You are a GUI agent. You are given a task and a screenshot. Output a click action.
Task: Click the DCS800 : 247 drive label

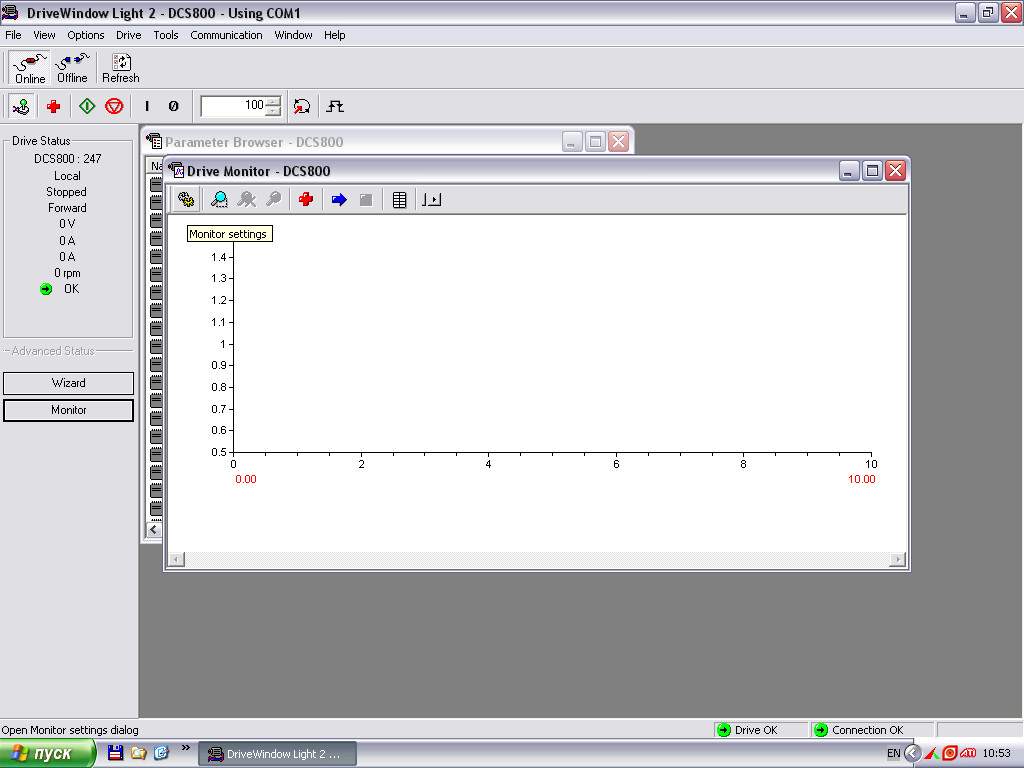pyautogui.click(x=68, y=159)
